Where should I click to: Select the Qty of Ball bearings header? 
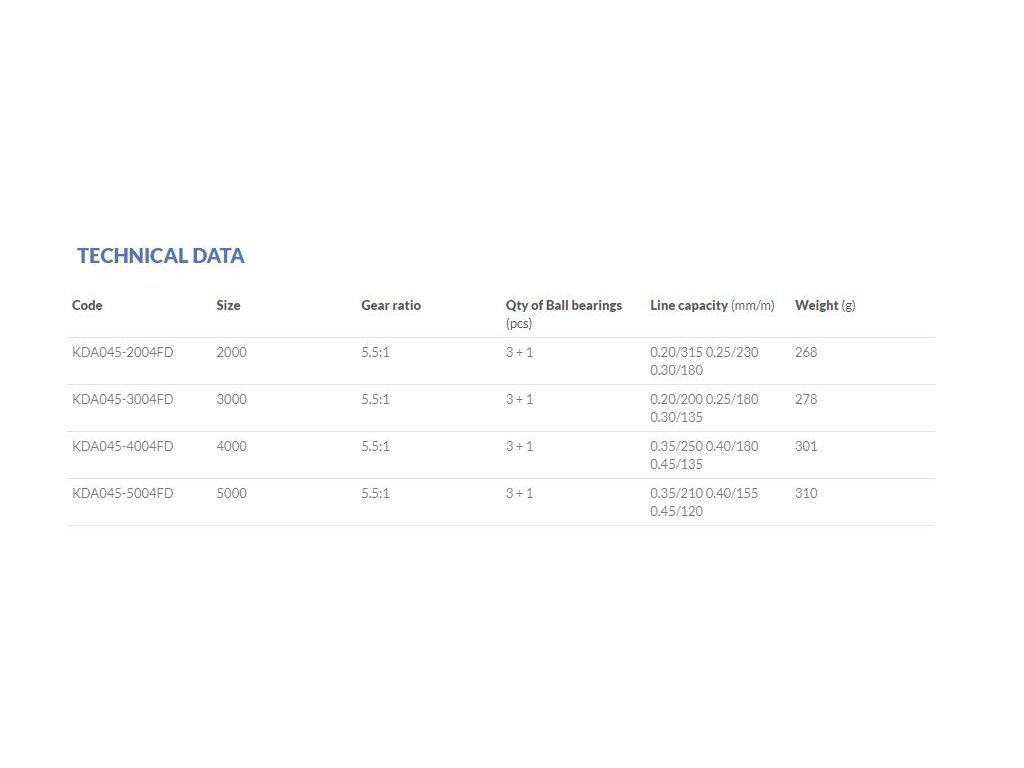(564, 313)
